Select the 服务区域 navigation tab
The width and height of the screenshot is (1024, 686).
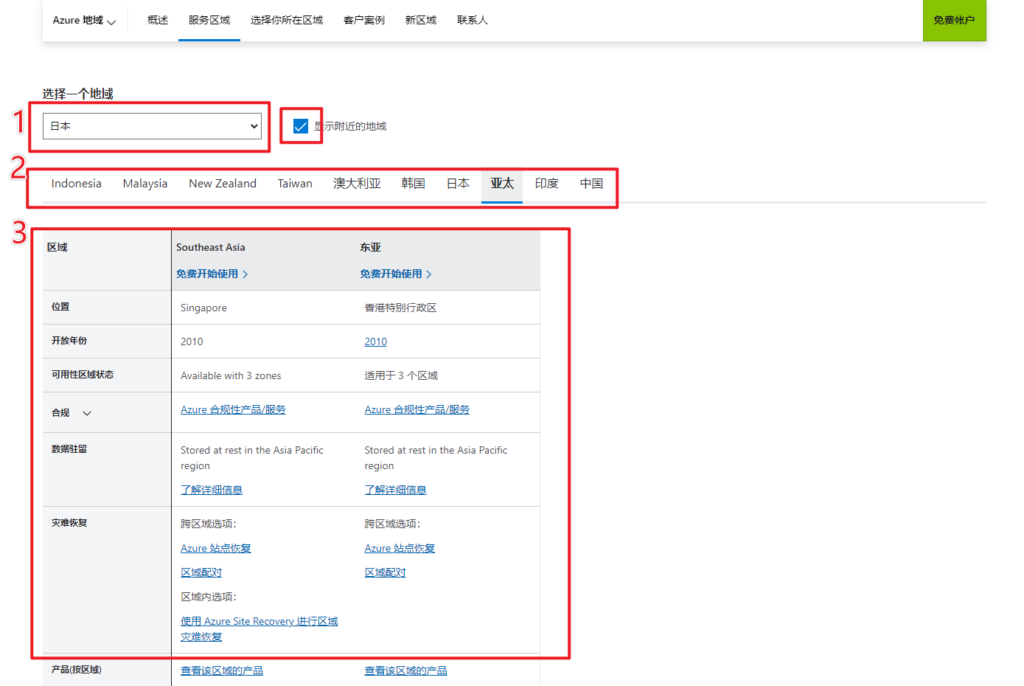click(x=209, y=20)
